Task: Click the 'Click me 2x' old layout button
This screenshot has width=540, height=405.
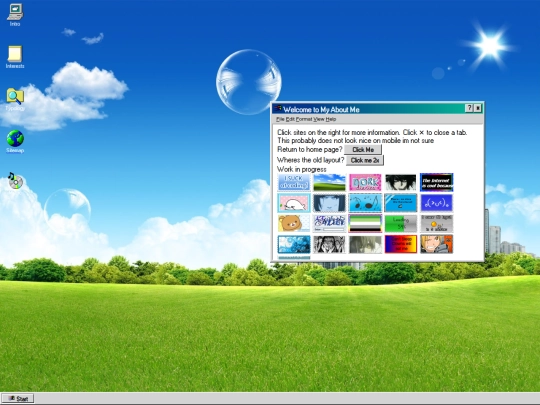Action: tap(365, 160)
